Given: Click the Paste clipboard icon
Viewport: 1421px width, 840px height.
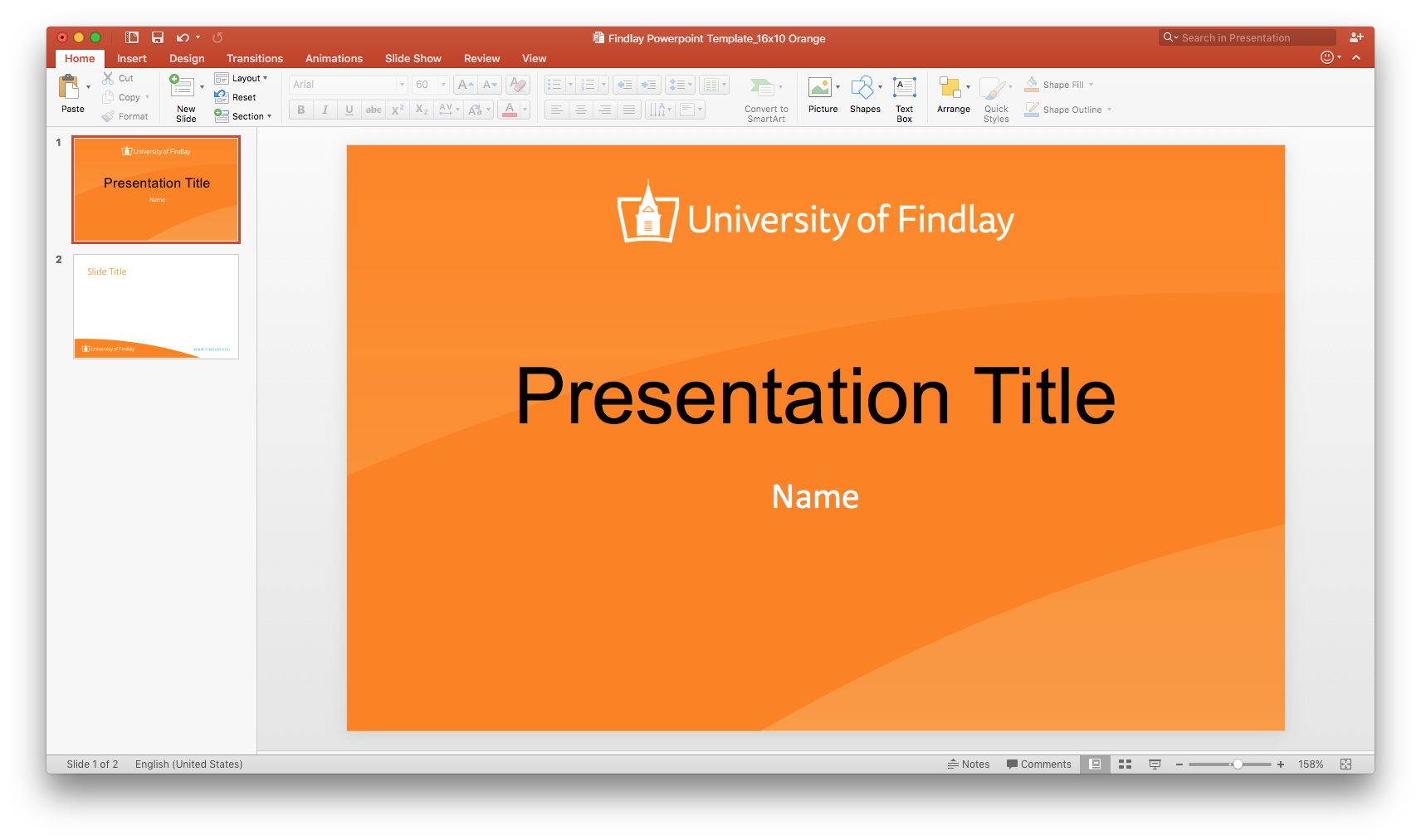Looking at the screenshot, I should coord(69,86).
